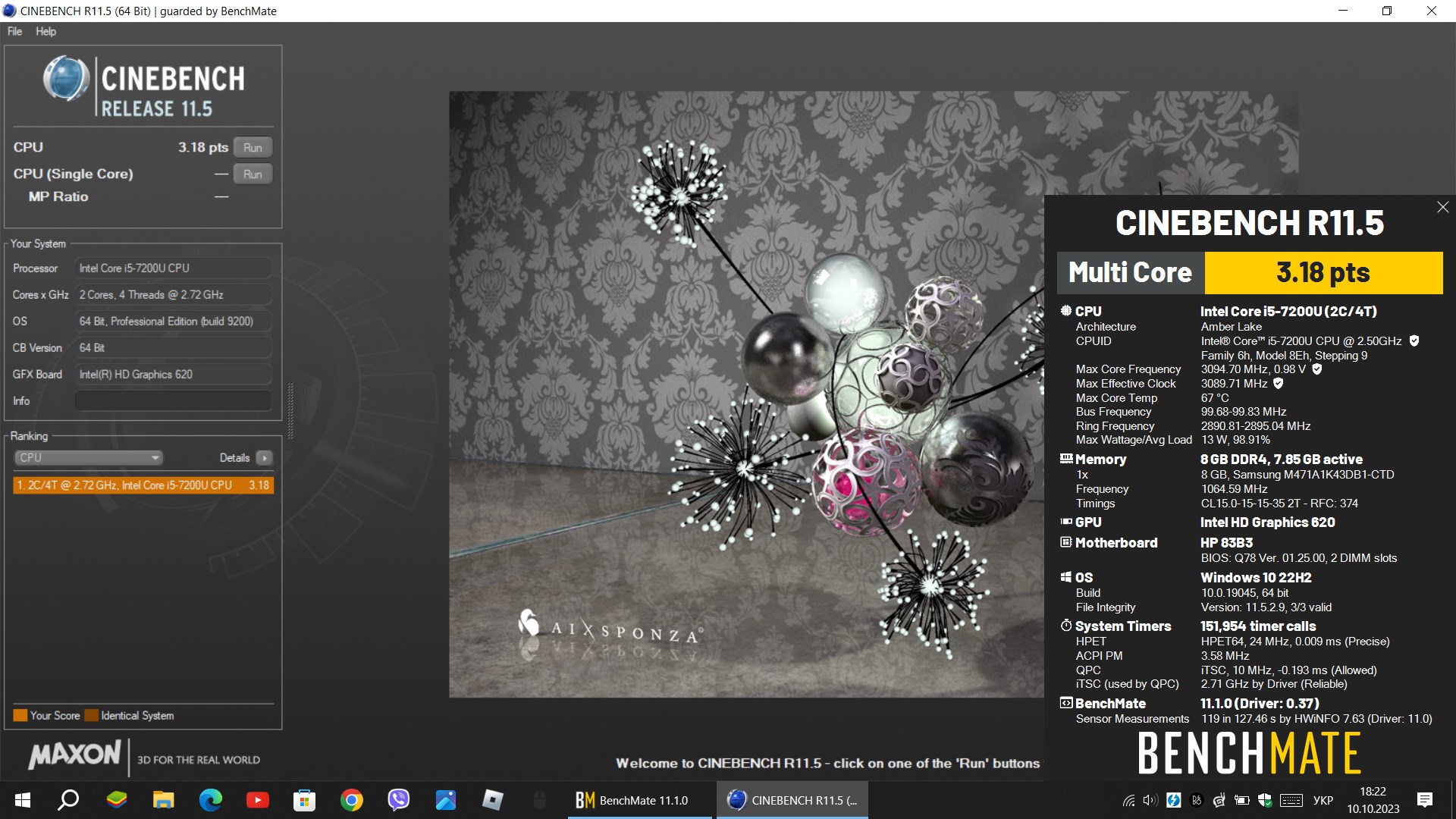
Task: Click the Motherboard icon in BenchMate panel
Action: [x=1066, y=542]
